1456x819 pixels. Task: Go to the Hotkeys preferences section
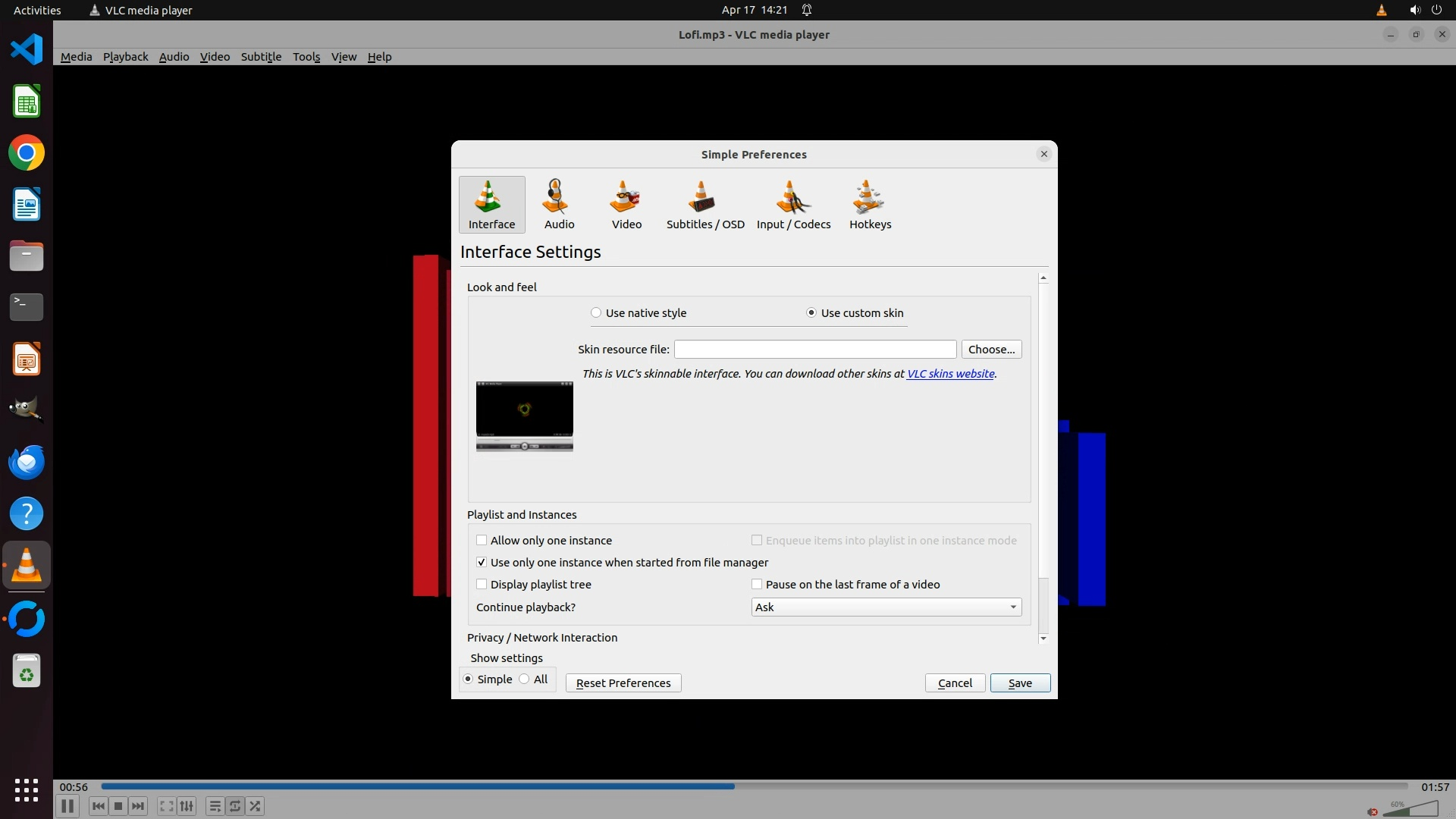tap(870, 204)
